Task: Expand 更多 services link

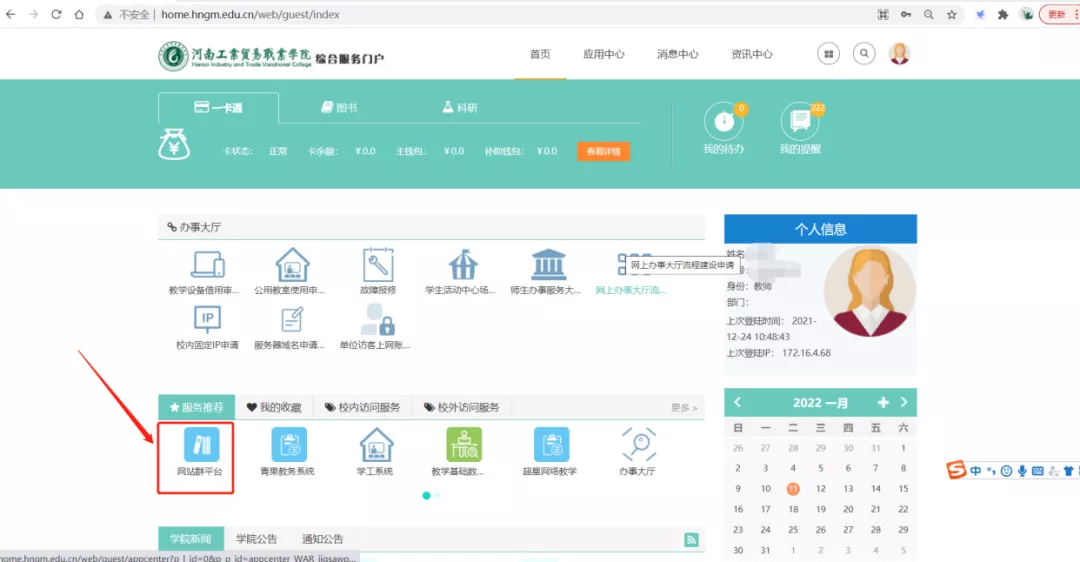Action: point(684,408)
